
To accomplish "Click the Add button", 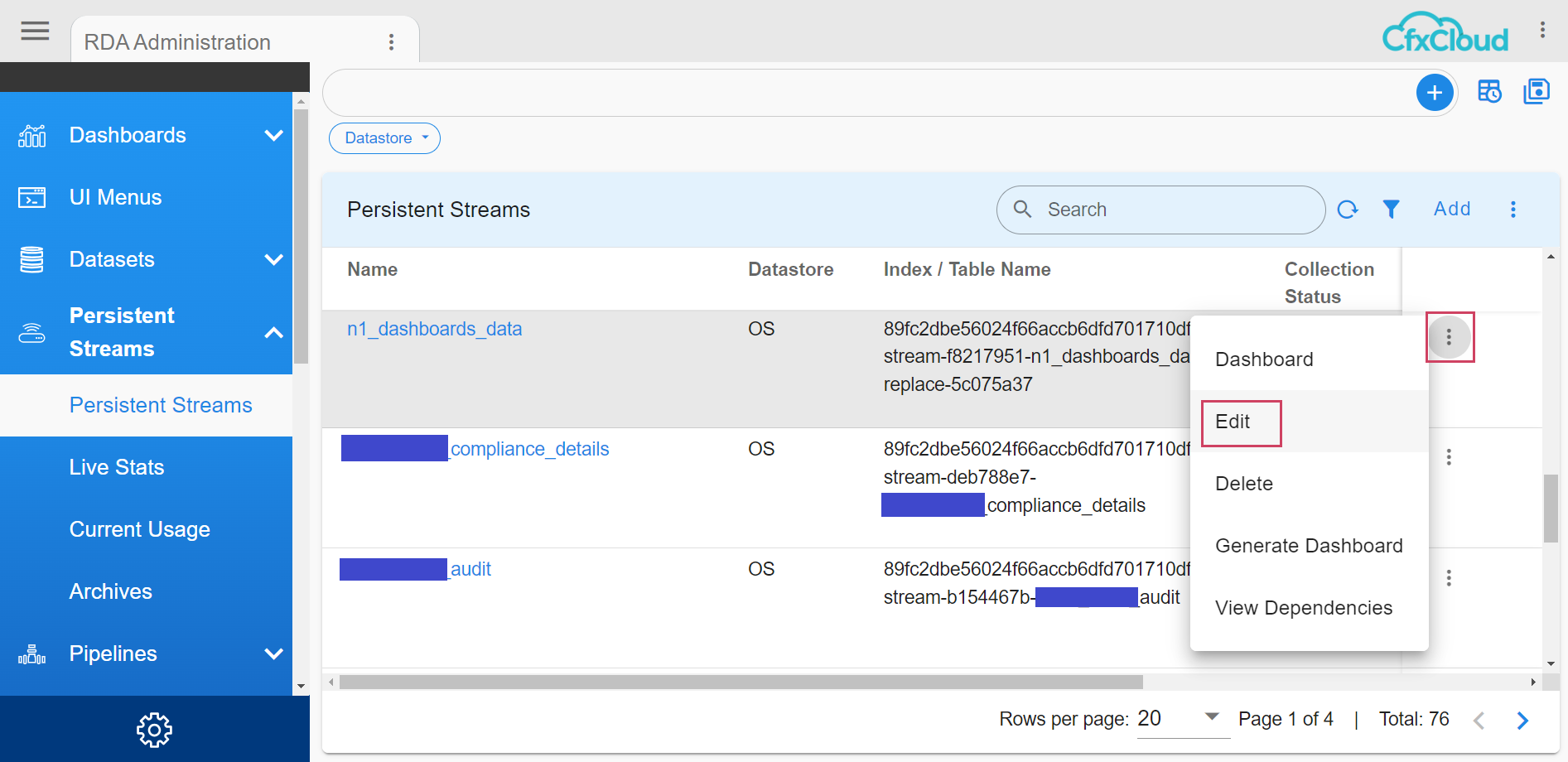I will tap(1452, 209).
